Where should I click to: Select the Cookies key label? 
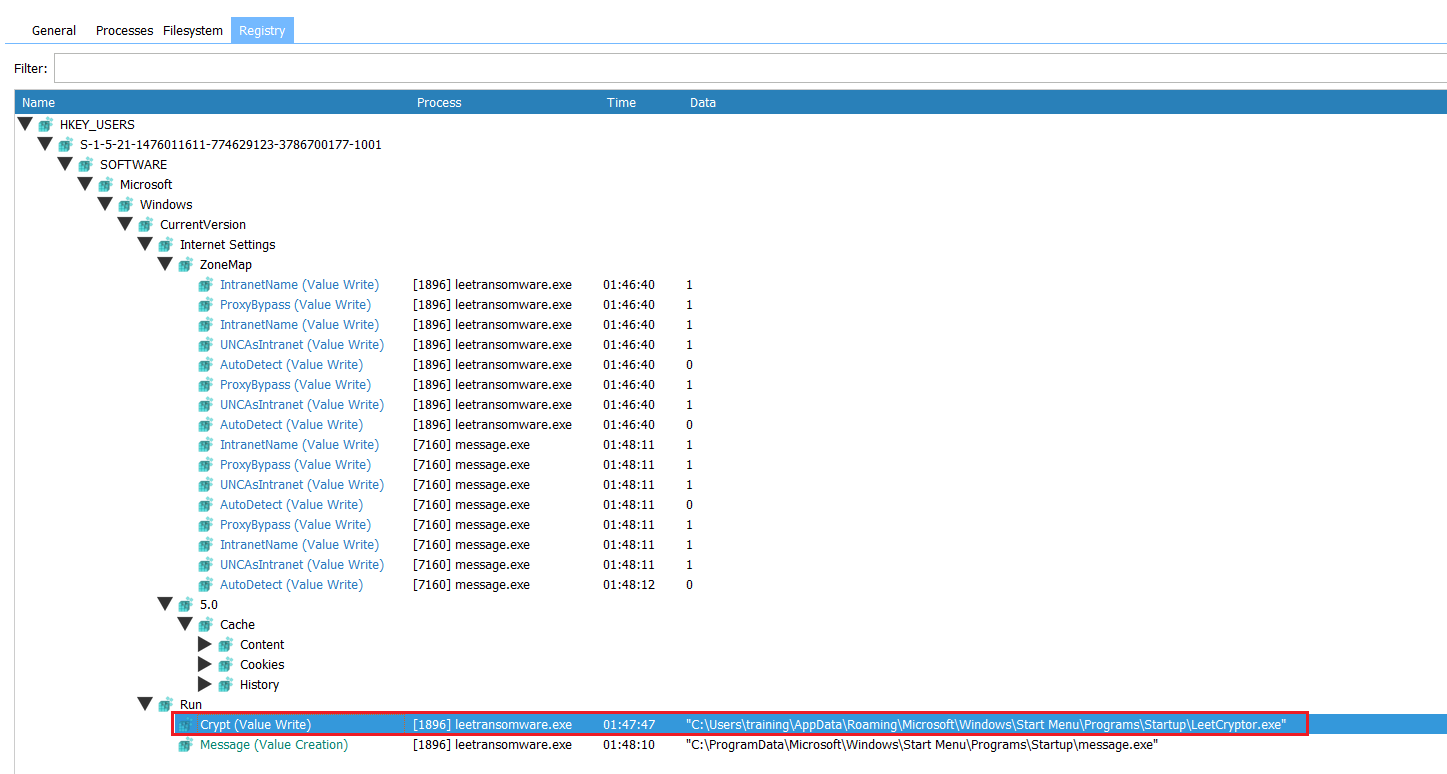point(262,664)
